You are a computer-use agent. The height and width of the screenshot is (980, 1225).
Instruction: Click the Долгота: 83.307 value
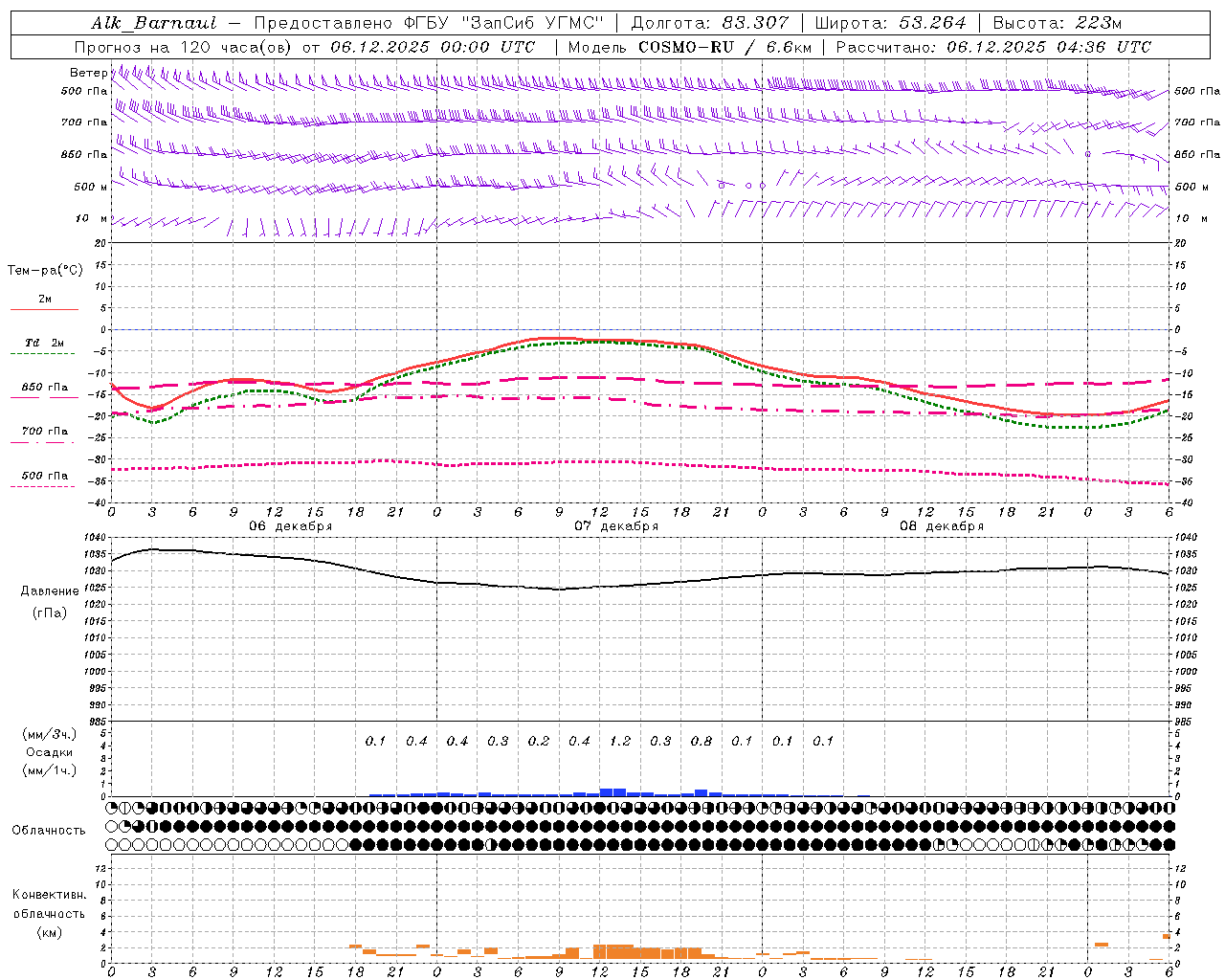710,23
